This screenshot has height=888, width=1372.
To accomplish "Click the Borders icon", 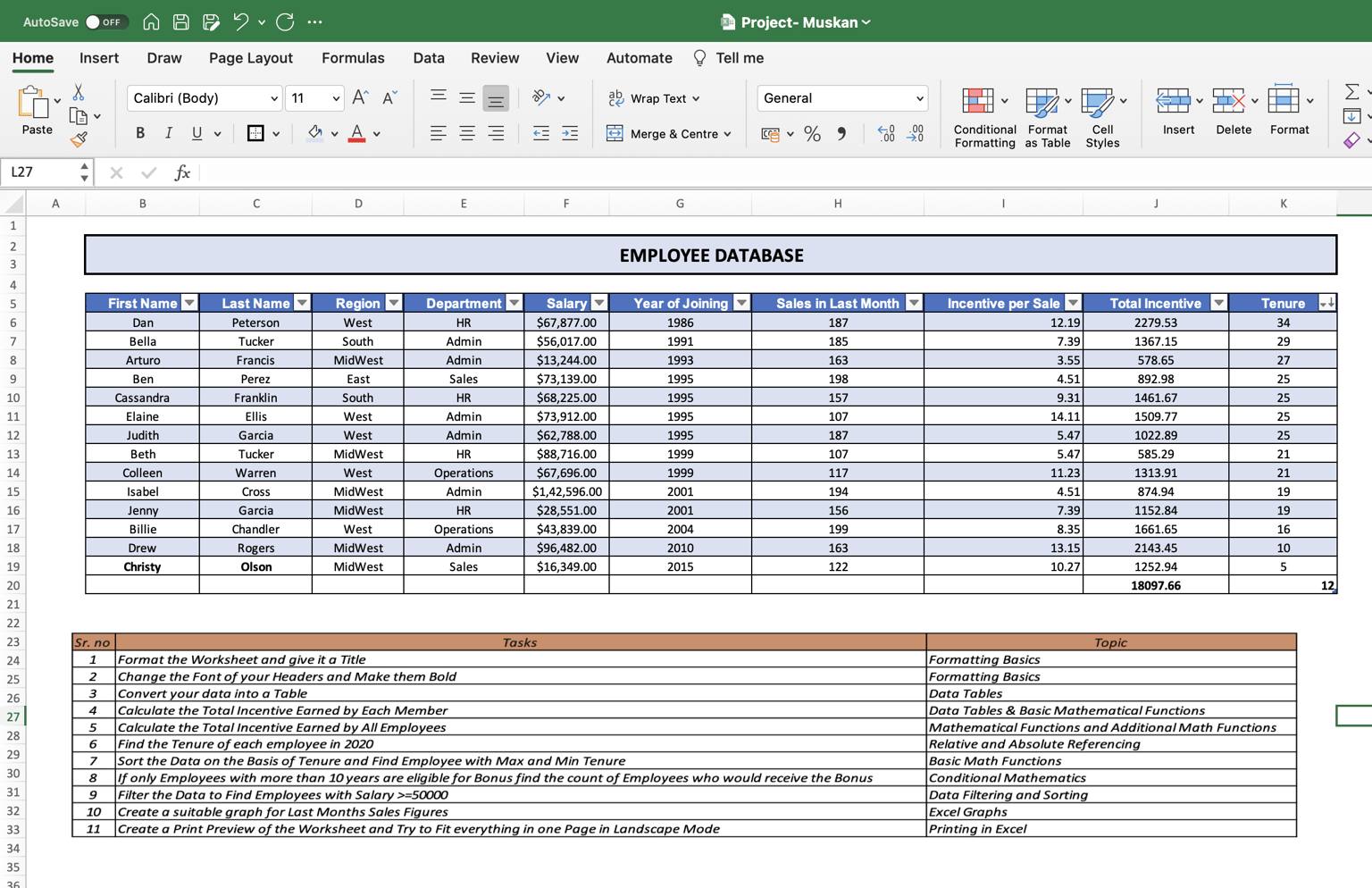I will tap(255, 133).
